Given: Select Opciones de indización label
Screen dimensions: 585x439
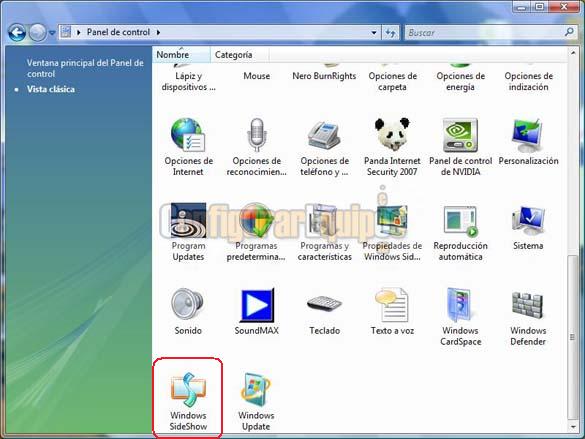Looking at the screenshot, I should click(x=528, y=81).
